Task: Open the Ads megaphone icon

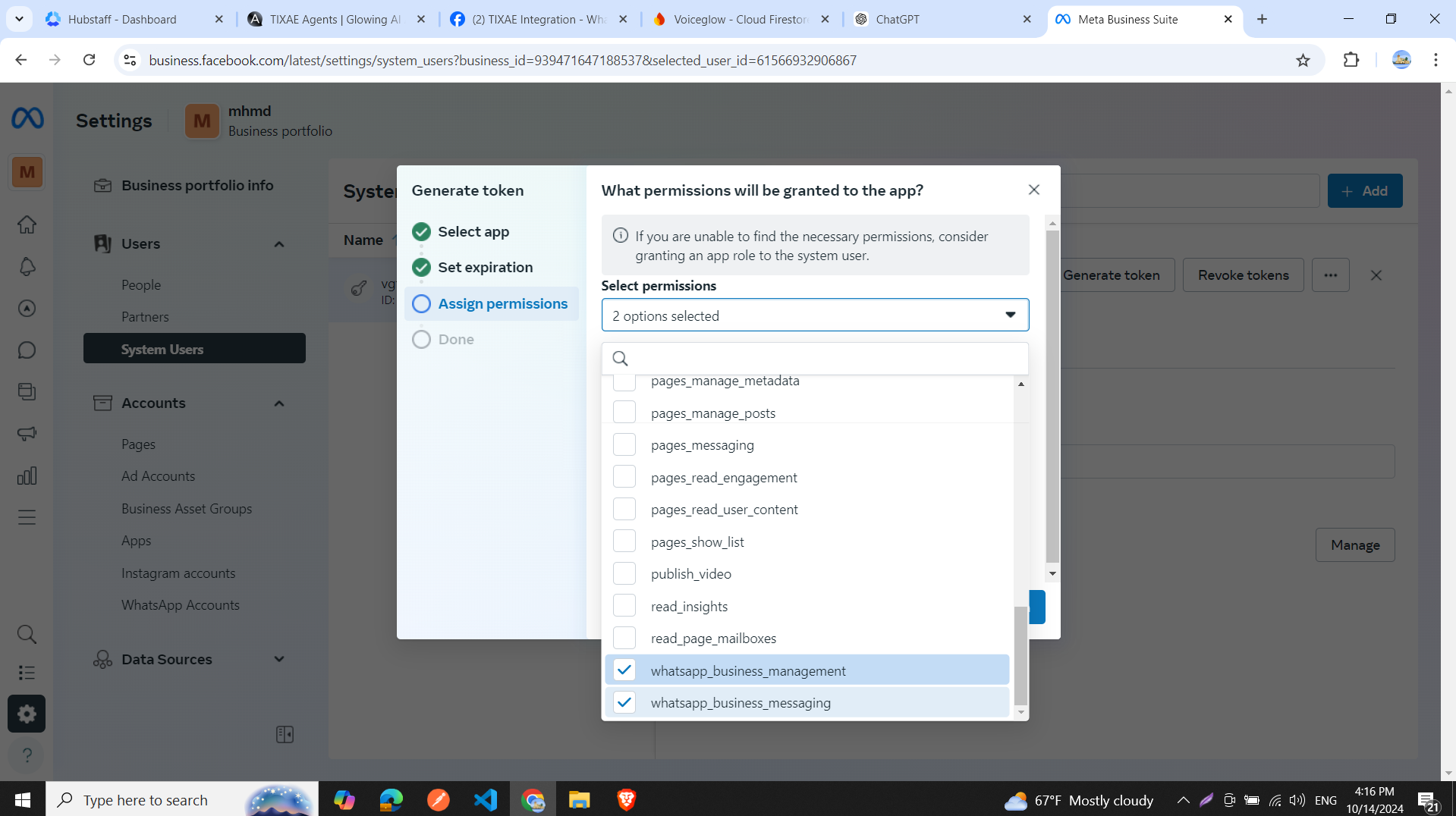Action: pos(27,433)
